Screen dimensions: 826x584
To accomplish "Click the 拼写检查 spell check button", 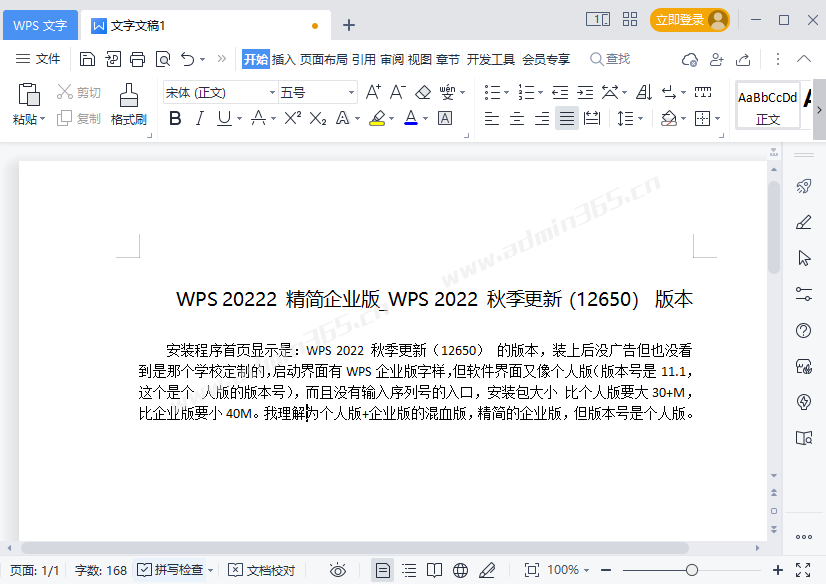I will (x=171, y=570).
